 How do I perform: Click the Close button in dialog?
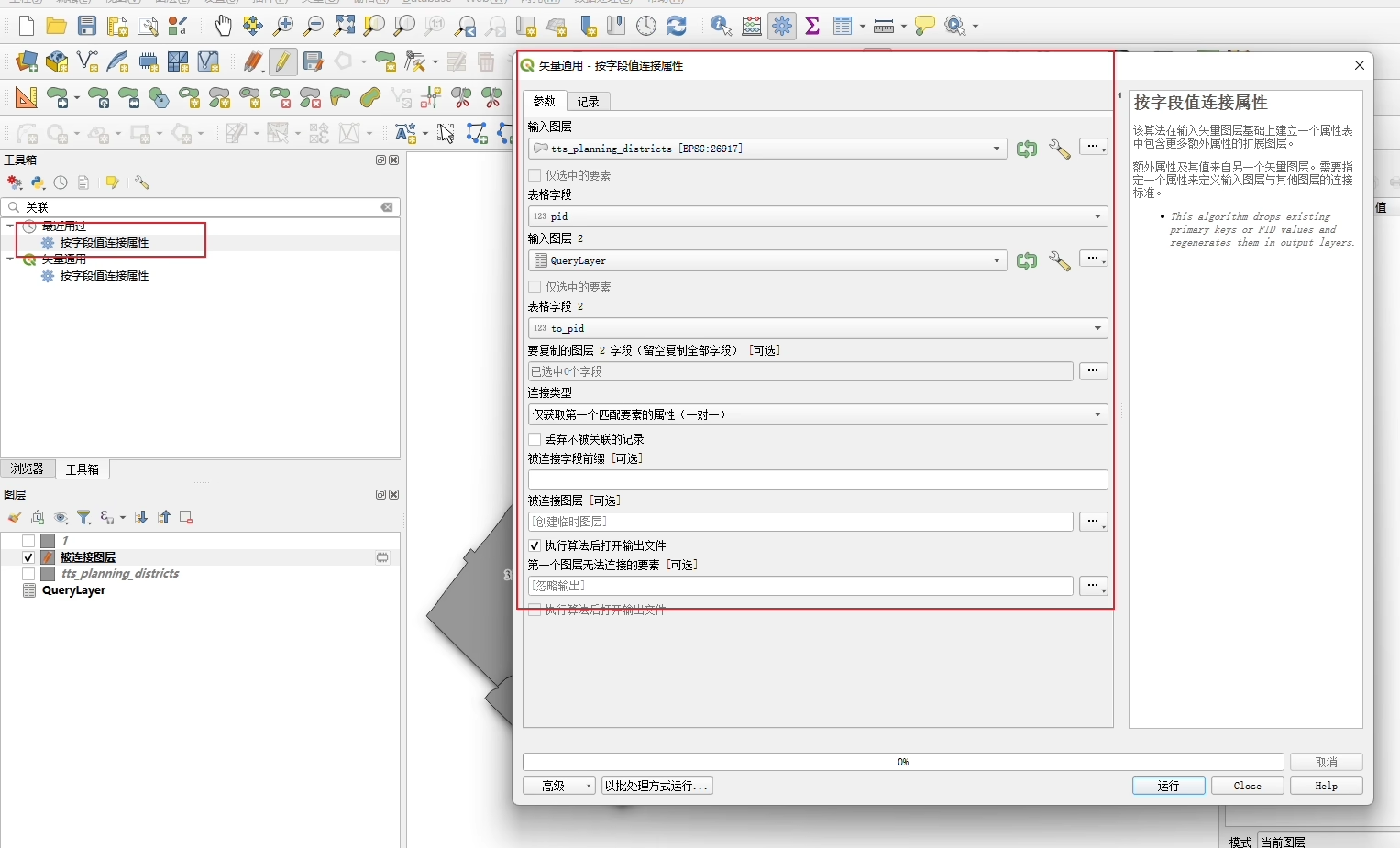pos(1247,786)
